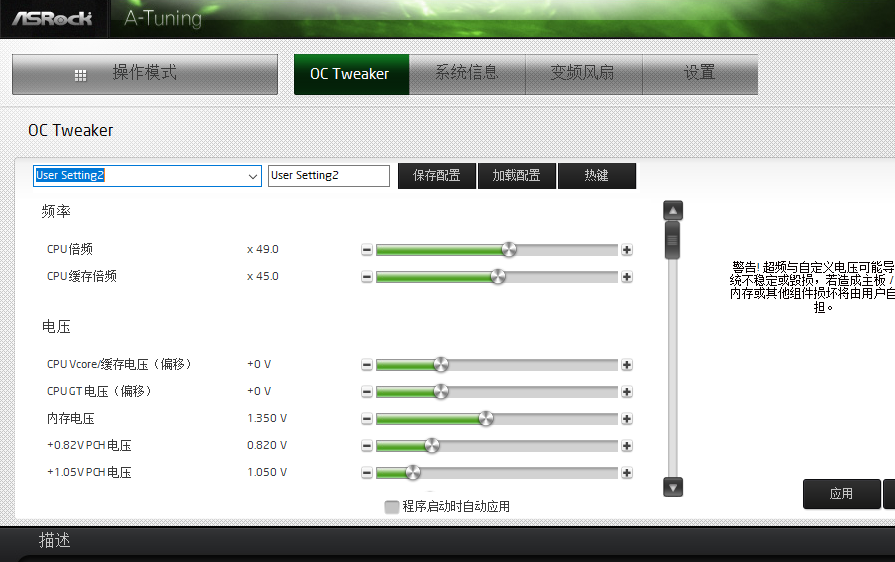895x562 pixels.
Task: Click the x 49.0 CPU ratio value
Action: point(263,249)
